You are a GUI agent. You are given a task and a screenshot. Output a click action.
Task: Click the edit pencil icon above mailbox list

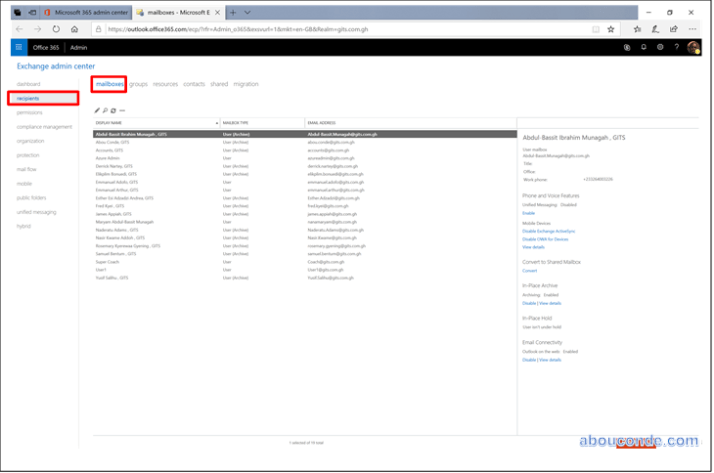point(97,110)
